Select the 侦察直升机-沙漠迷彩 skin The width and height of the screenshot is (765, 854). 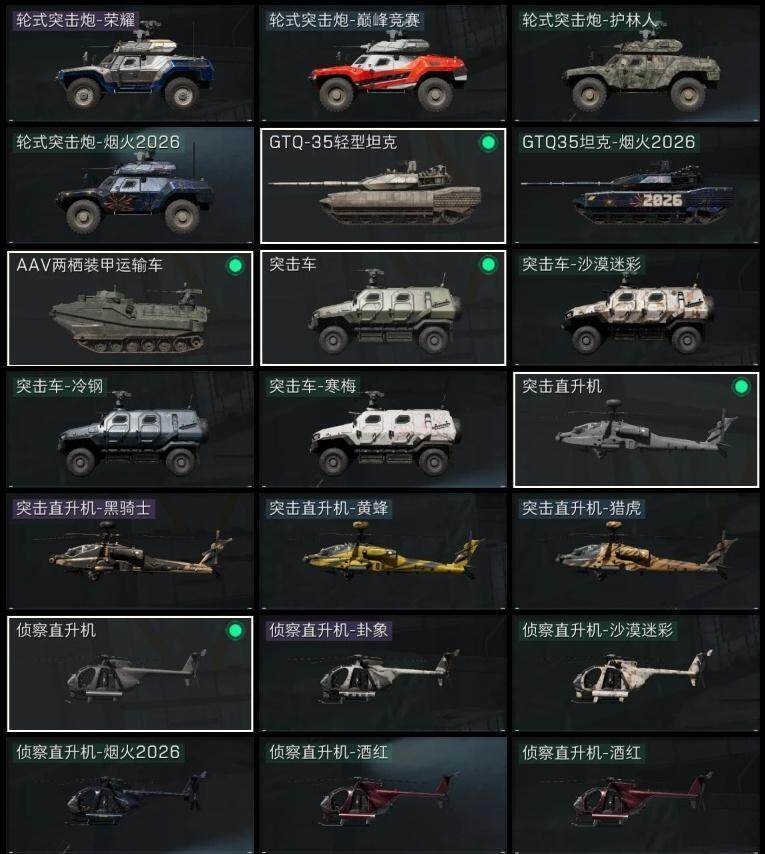pos(636,674)
